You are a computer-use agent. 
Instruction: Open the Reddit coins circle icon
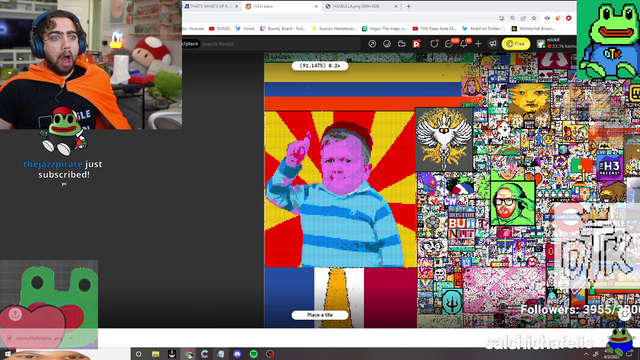[x=387, y=44]
